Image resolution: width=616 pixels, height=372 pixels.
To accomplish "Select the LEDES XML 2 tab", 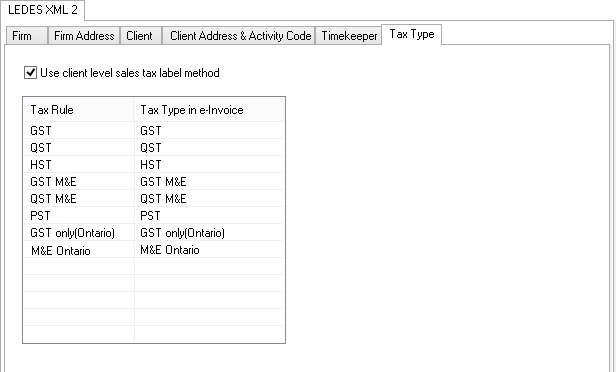I will click(x=42, y=10).
